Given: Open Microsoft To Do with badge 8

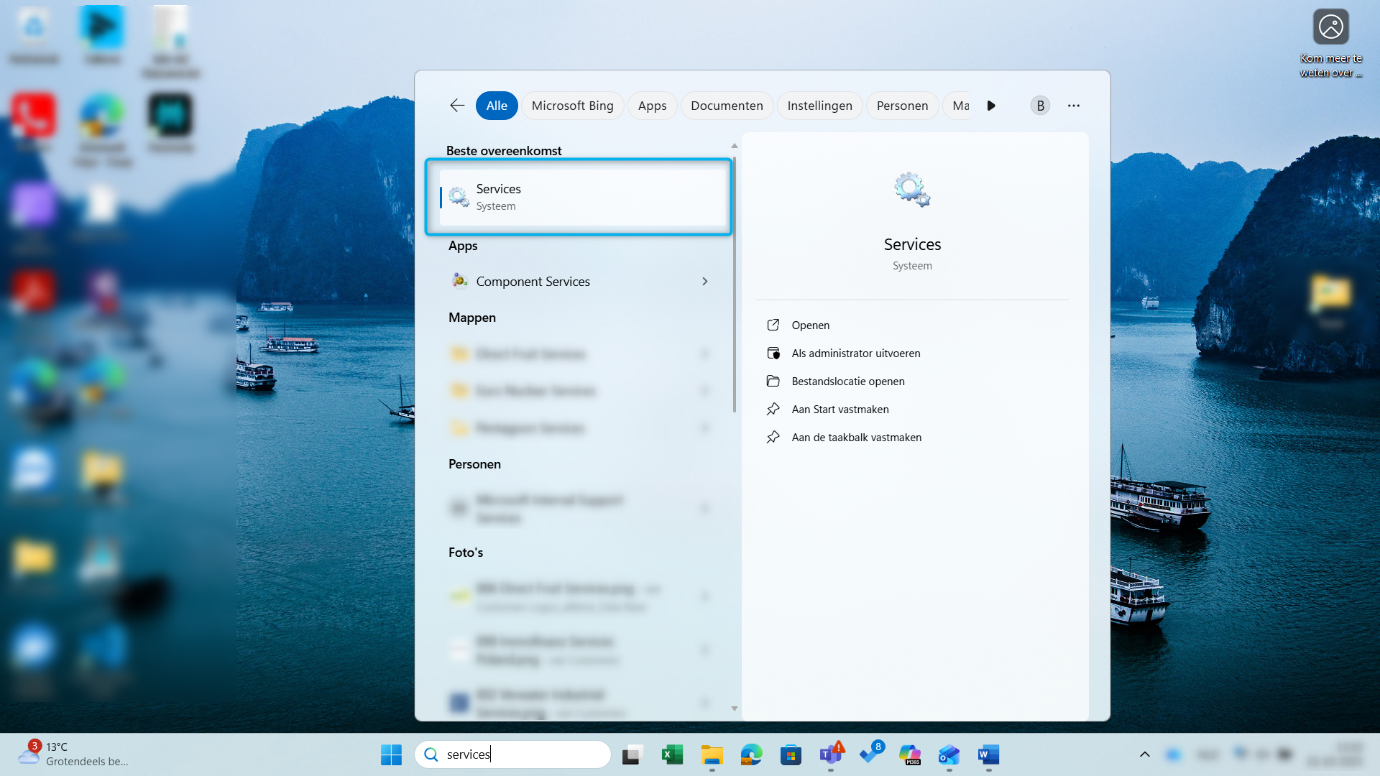Looking at the screenshot, I should [871, 754].
